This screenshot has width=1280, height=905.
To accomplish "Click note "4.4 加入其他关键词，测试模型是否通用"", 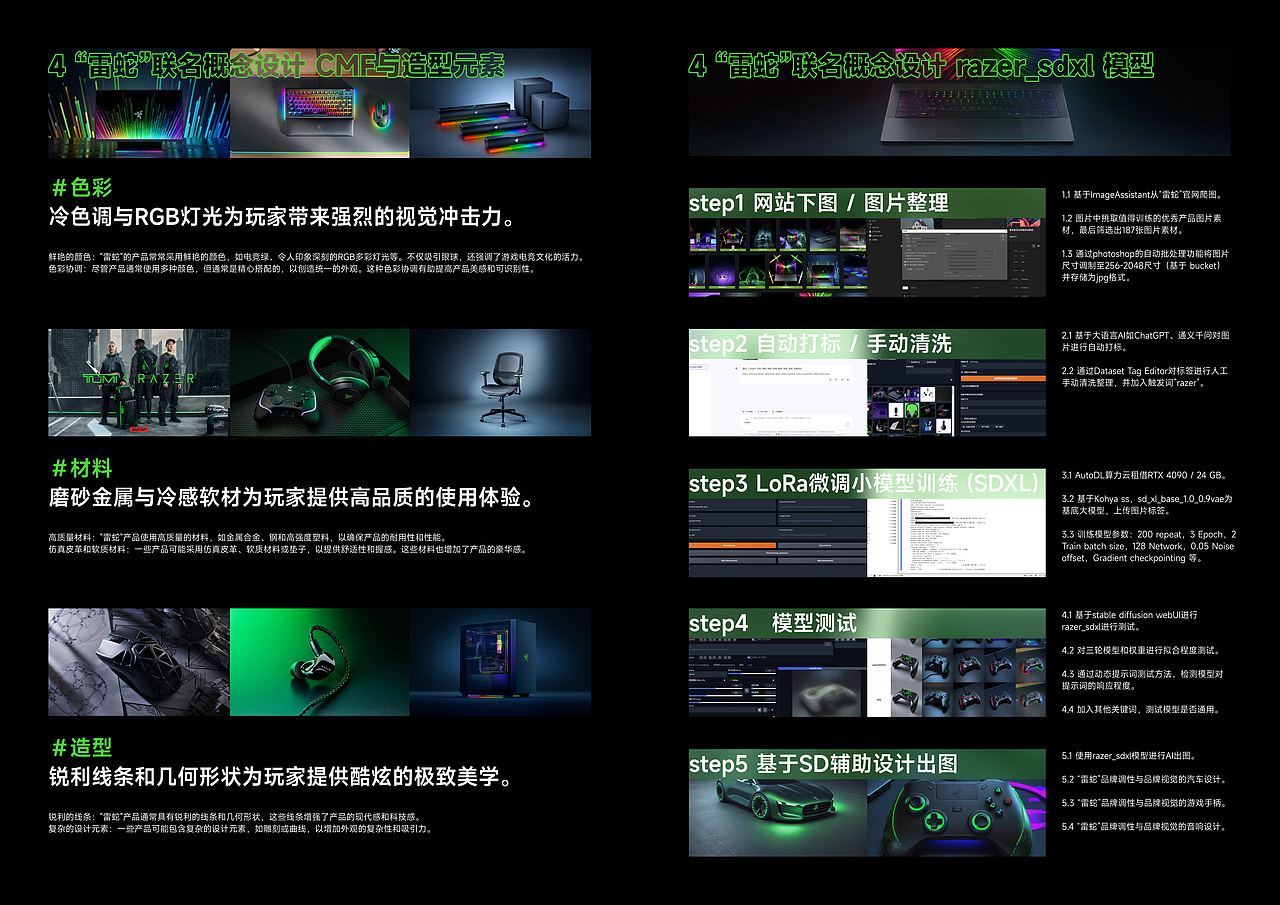I will [1141, 710].
